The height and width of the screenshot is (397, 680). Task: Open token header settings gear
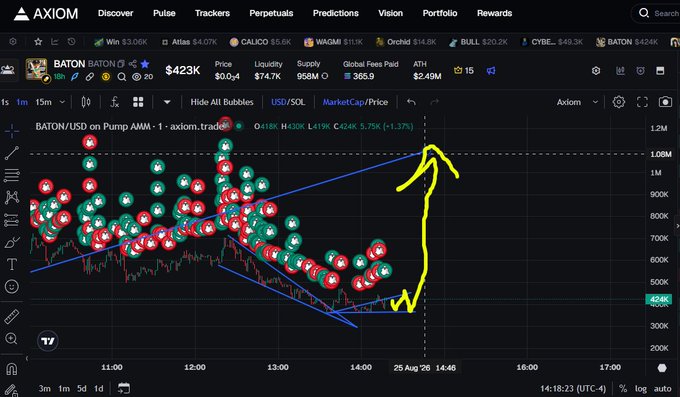tap(596, 70)
